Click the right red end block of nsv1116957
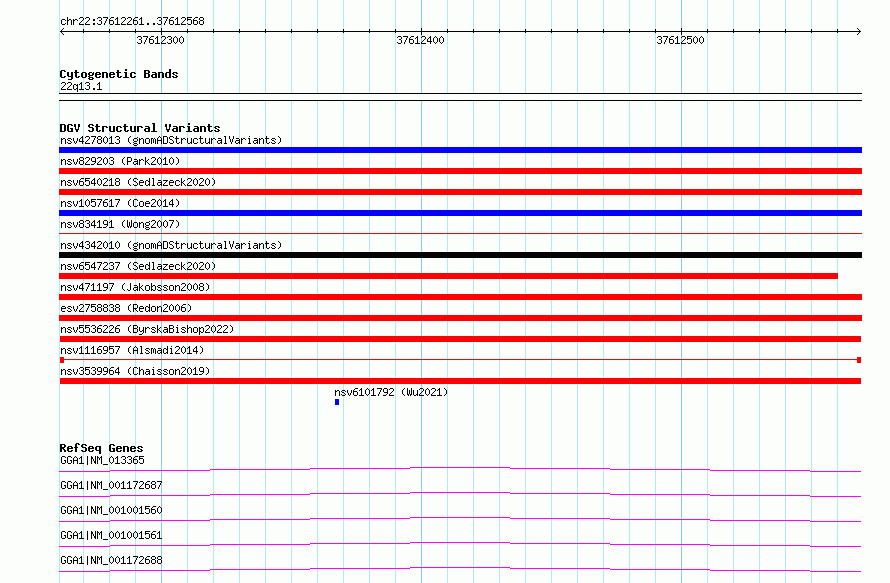Viewport: 890px width, 583px height. pyautogui.click(x=859, y=360)
